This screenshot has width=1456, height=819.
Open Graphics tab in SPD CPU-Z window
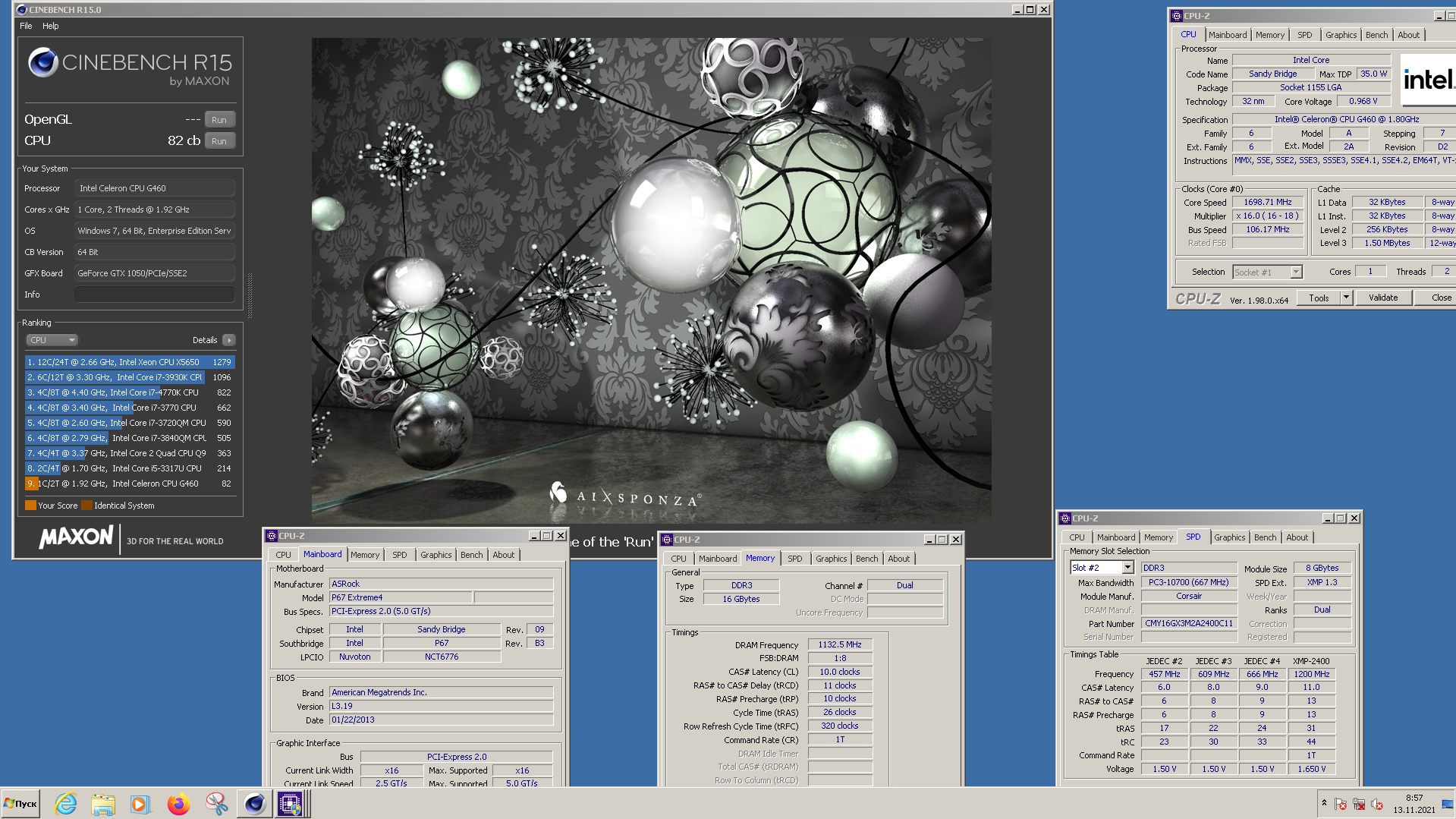pos(1230,537)
